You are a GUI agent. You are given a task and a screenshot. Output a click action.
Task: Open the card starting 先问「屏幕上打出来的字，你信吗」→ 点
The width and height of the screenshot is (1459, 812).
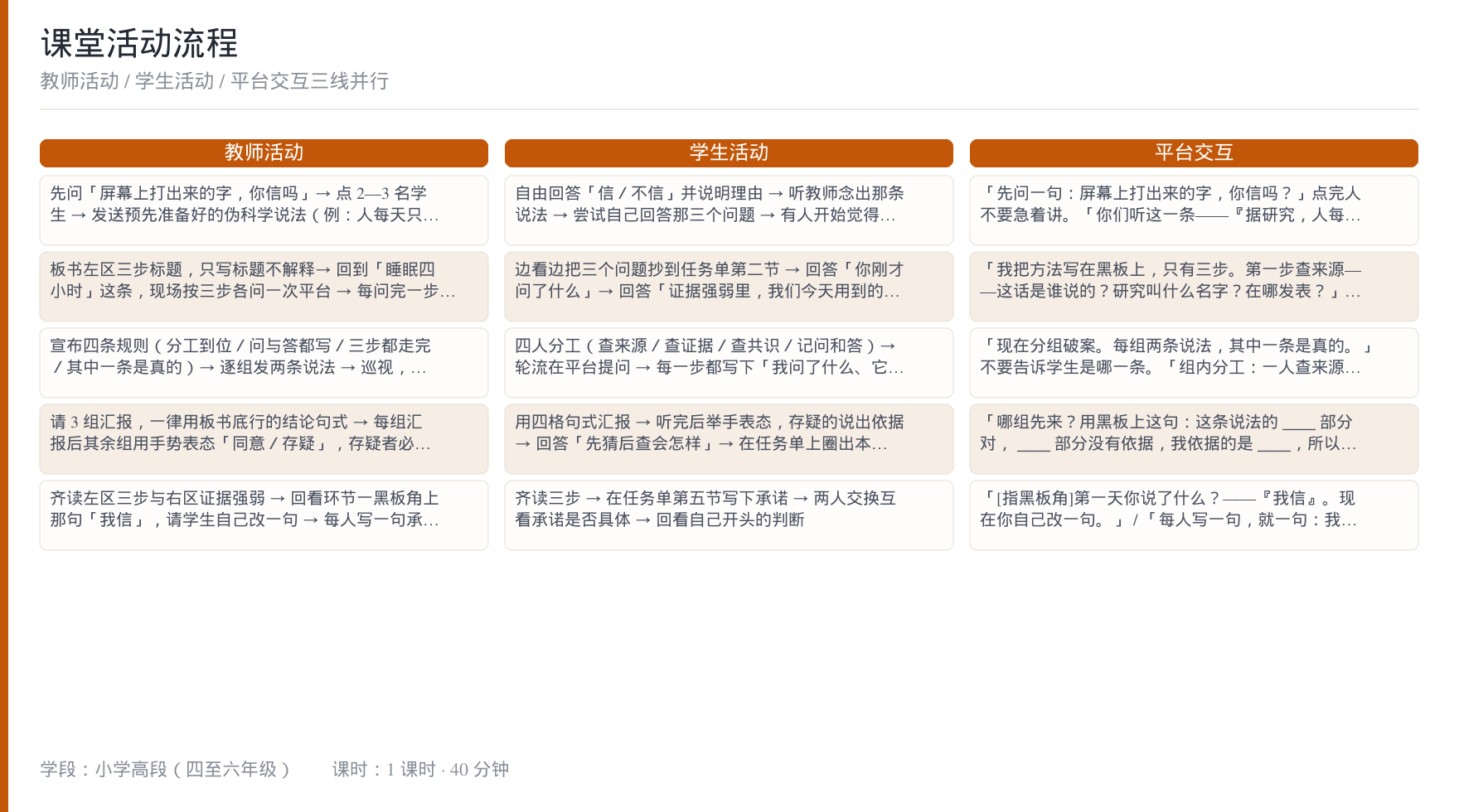click(264, 210)
